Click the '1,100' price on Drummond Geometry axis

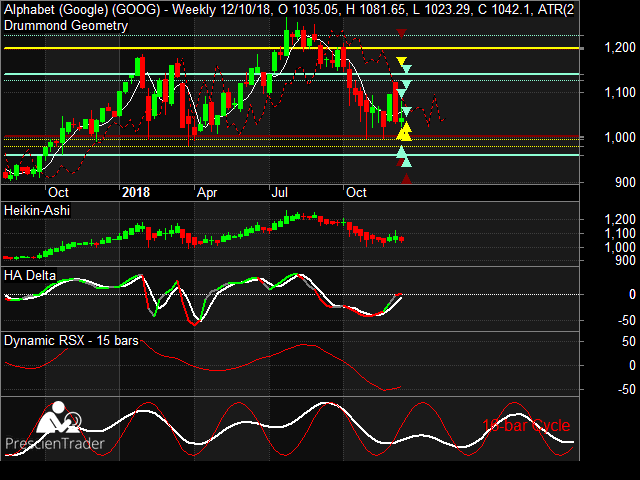pos(620,93)
